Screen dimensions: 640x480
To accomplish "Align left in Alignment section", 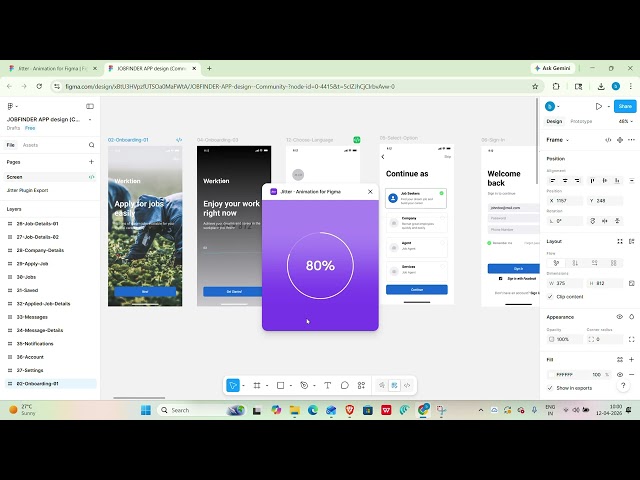I will click(553, 180).
